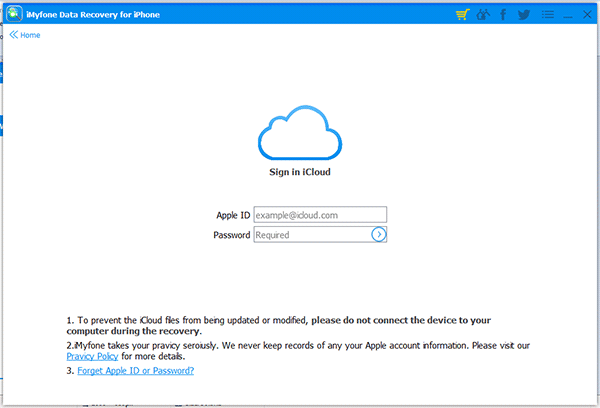Open Forget Apple ID or Password link
Image resolution: width=600 pixels, height=408 pixels.
[135, 370]
